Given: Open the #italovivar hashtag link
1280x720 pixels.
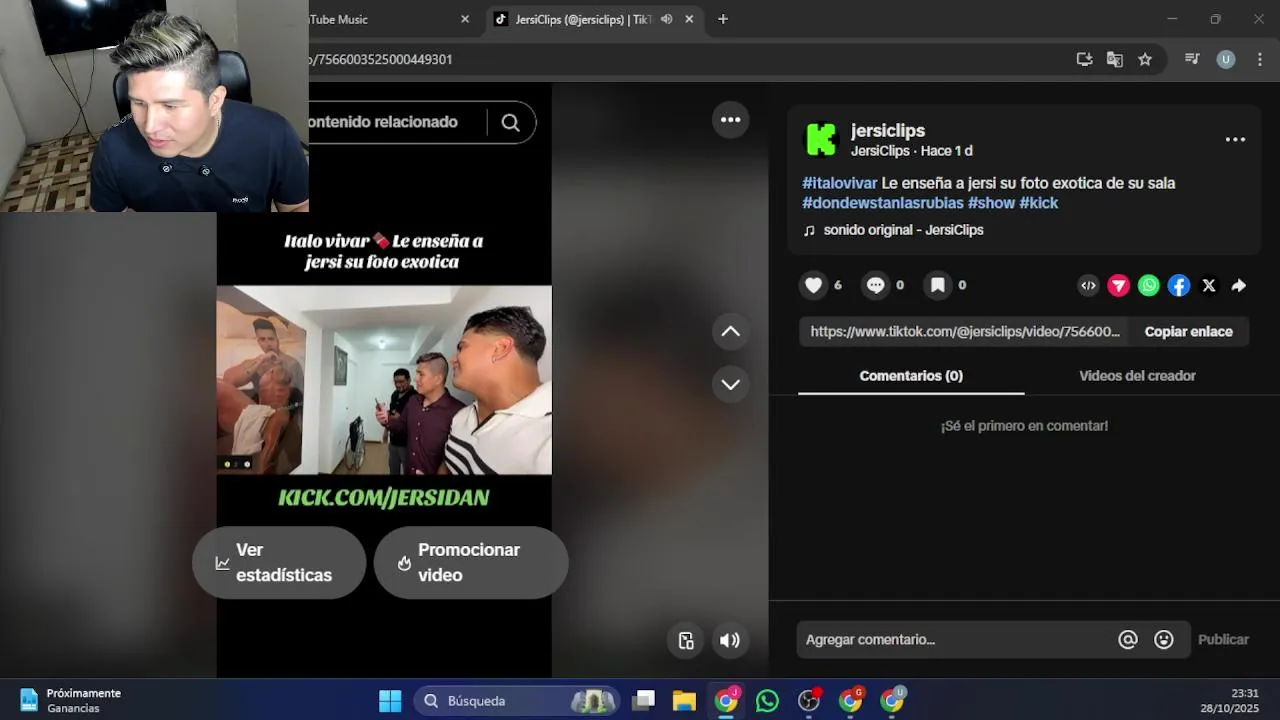Looking at the screenshot, I should [840, 183].
